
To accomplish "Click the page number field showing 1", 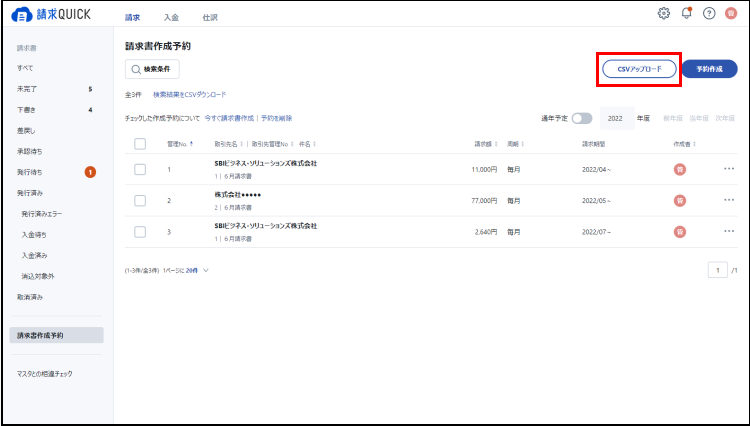I will point(717,271).
